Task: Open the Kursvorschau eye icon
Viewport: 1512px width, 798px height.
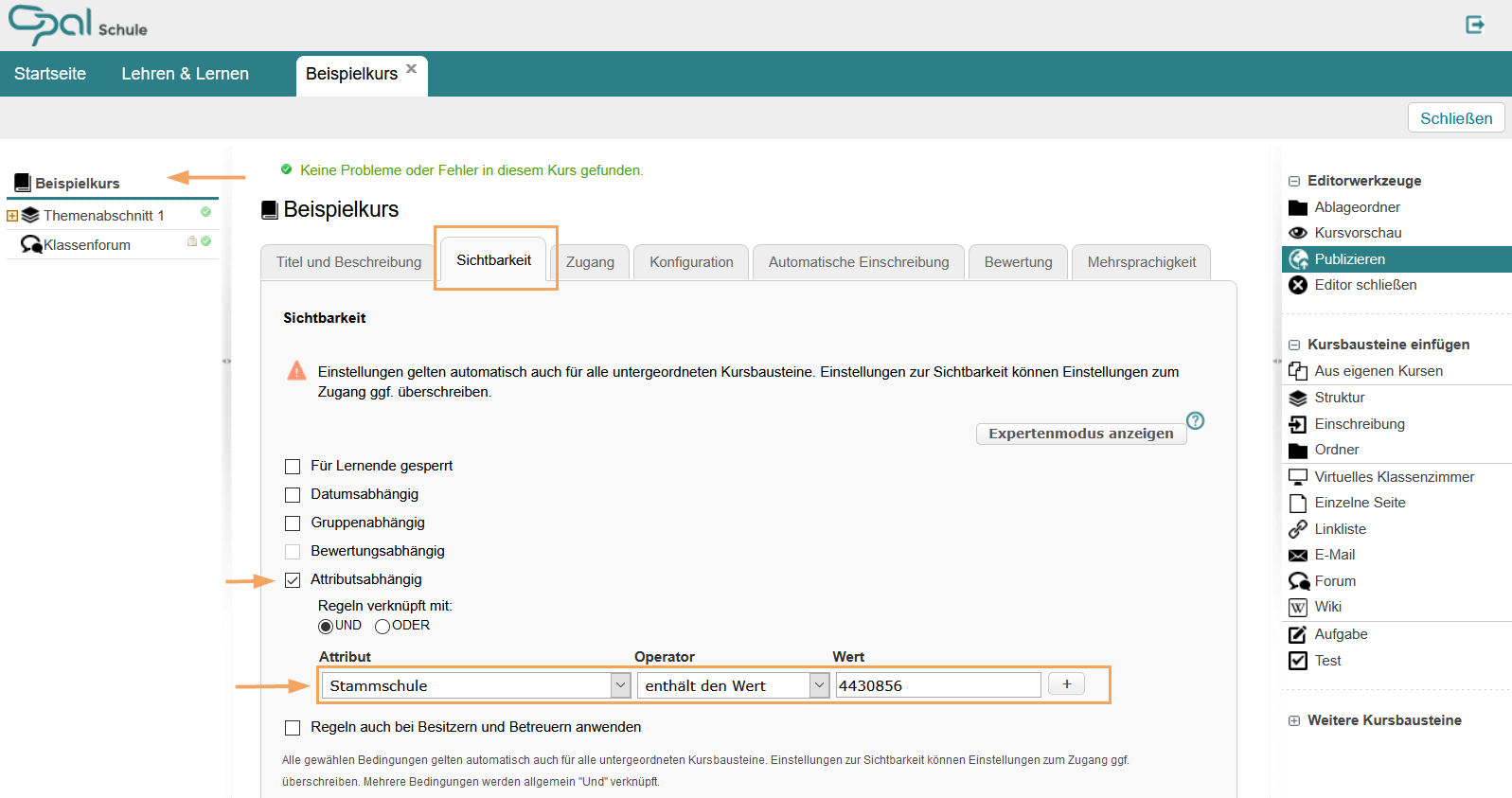Action: click(1297, 233)
